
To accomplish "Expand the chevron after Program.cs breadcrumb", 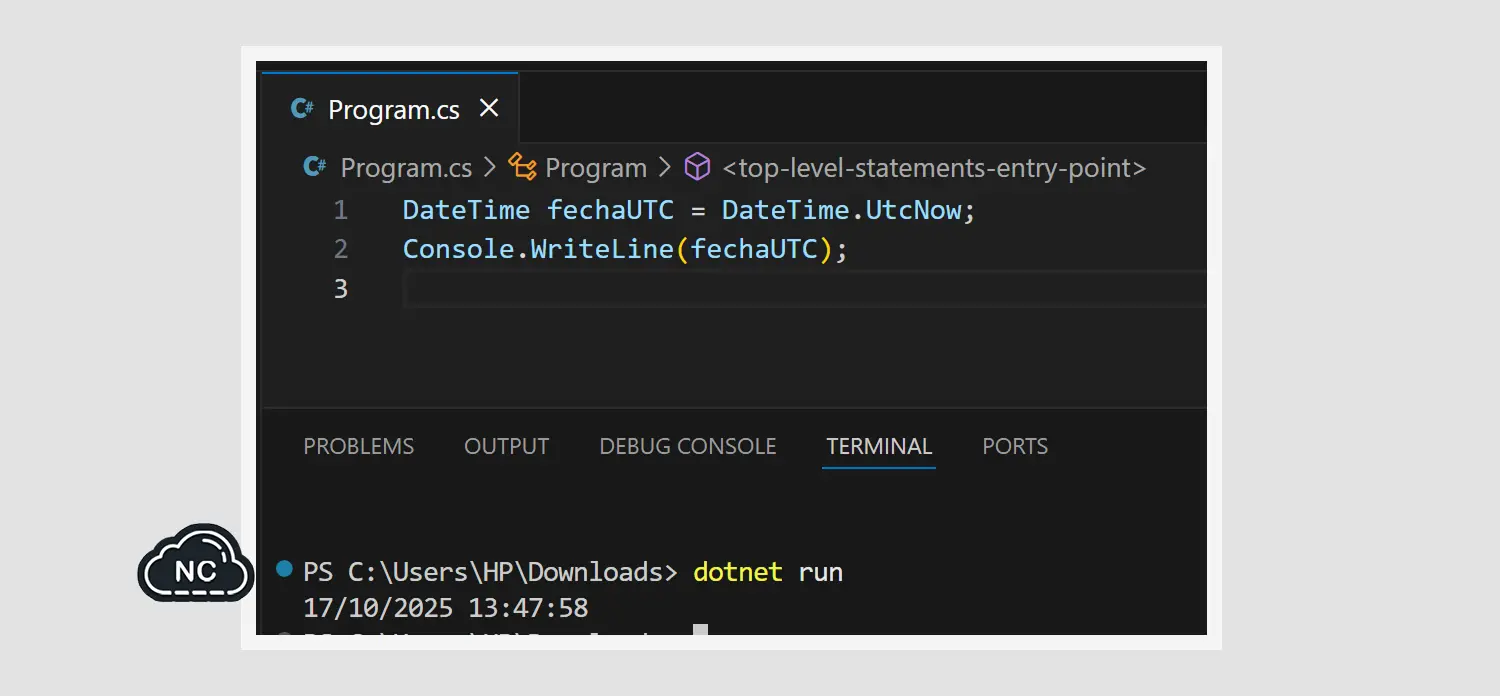I will (x=490, y=167).
